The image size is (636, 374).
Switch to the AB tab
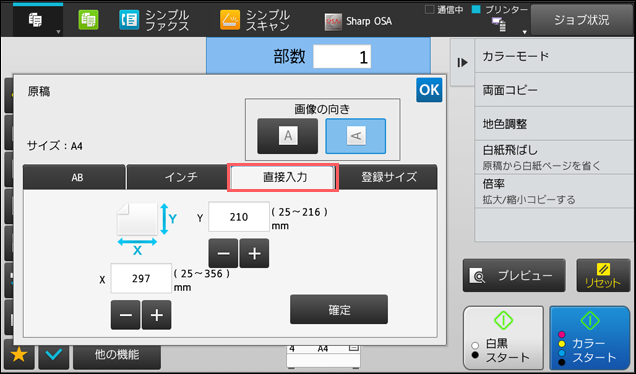click(74, 177)
